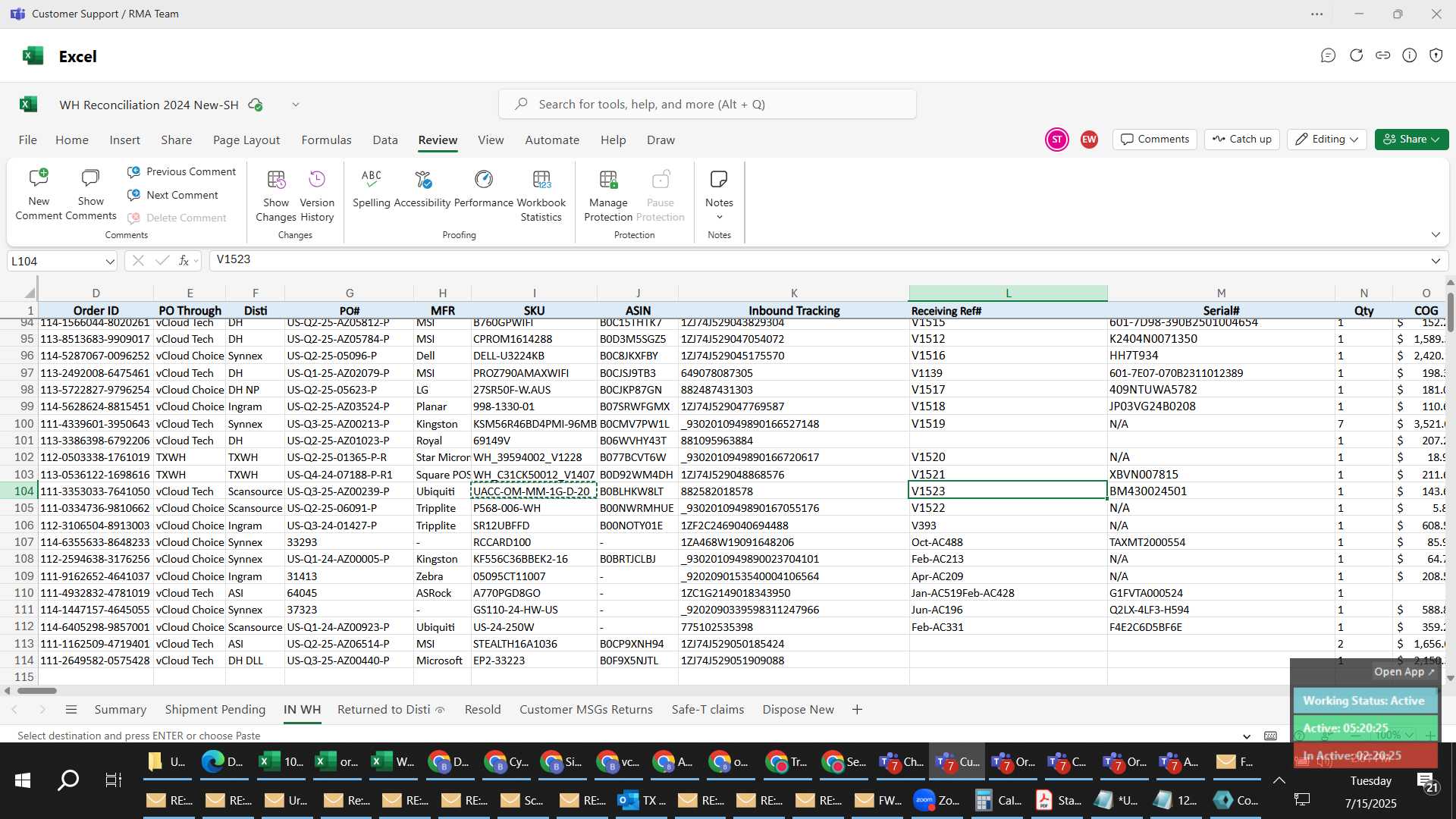
Task: Click the Catch up button
Action: click(x=1241, y=140)
